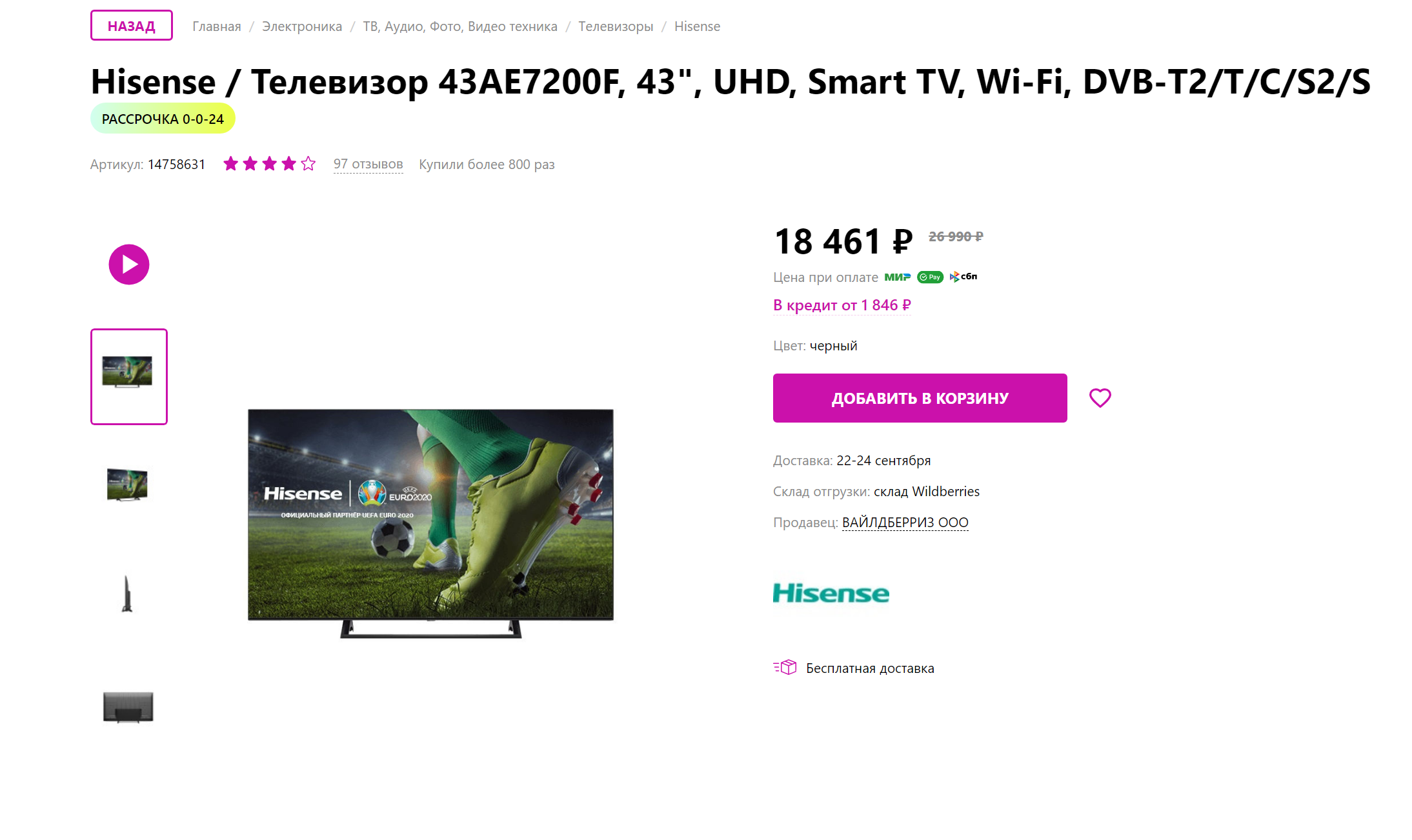Click the MIR payment logo
1412x840 pixels.
point(897,277)
